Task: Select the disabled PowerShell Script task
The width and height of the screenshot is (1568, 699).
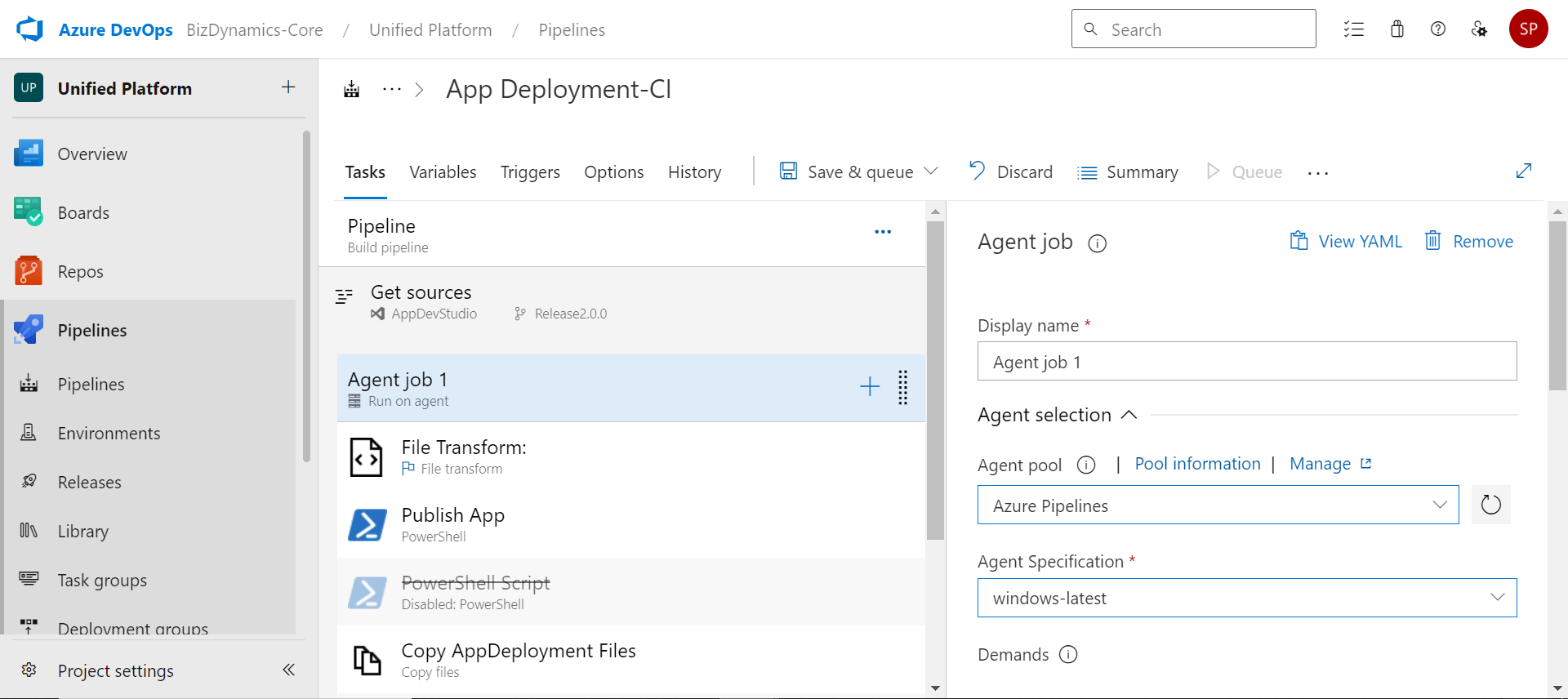Action: tap(630, 592)
